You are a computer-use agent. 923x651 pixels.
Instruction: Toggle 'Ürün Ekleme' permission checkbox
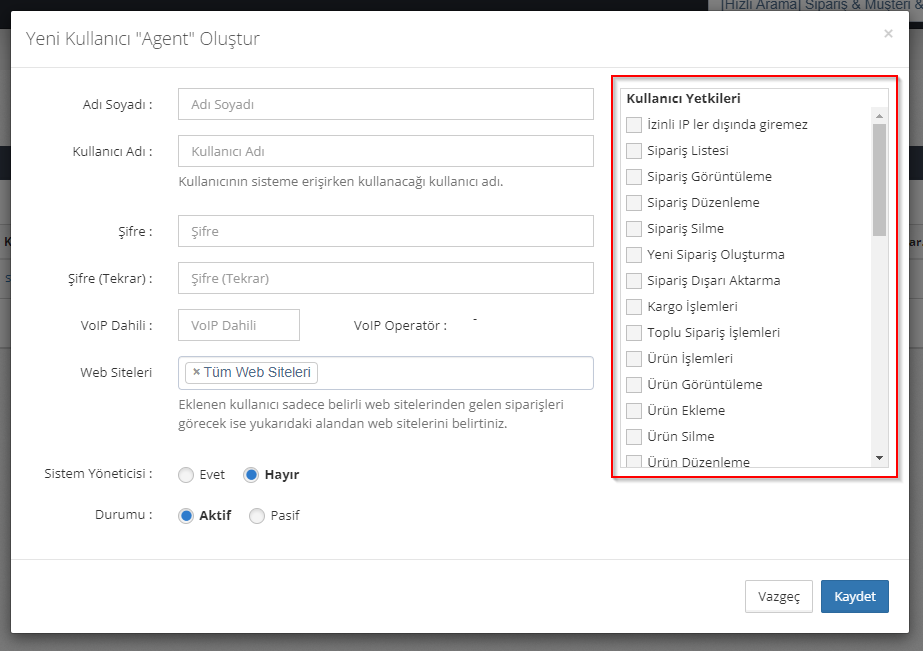coord(633,411)
